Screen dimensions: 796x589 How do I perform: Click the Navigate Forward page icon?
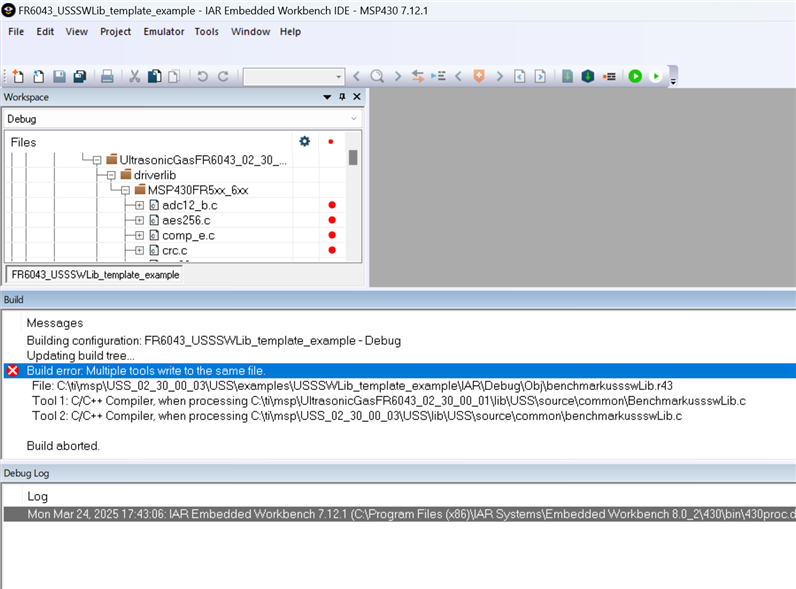[540, 76]
